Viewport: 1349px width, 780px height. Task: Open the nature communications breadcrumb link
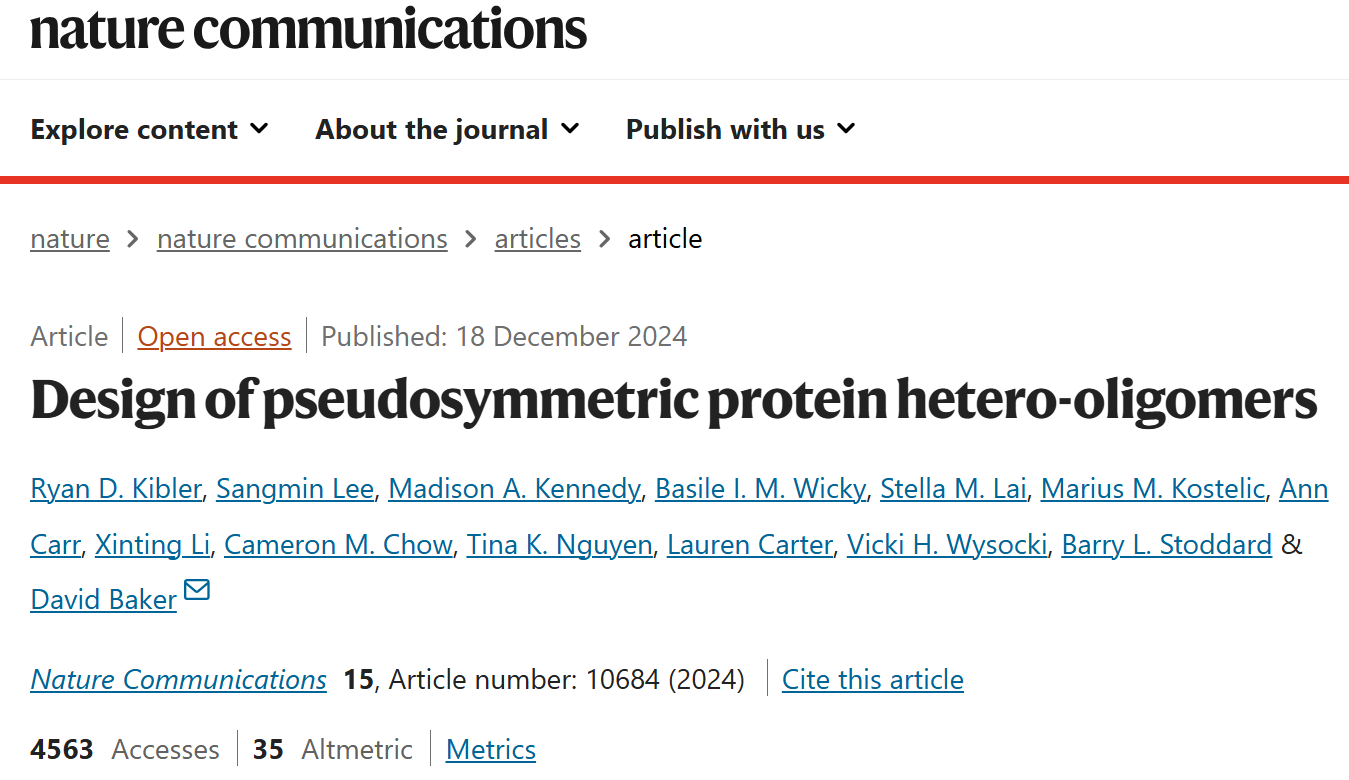(302, 239)
